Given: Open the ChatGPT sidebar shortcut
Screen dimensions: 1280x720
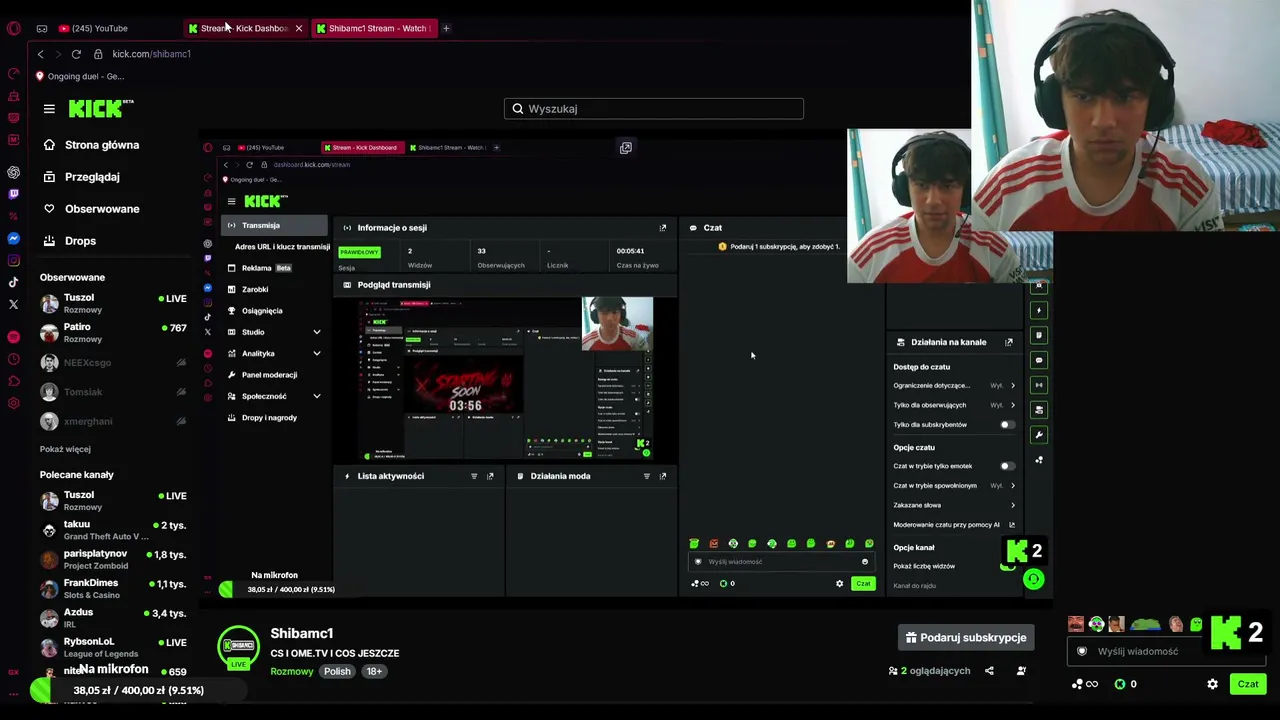Looking at the screenshot, I should [14, 173].
